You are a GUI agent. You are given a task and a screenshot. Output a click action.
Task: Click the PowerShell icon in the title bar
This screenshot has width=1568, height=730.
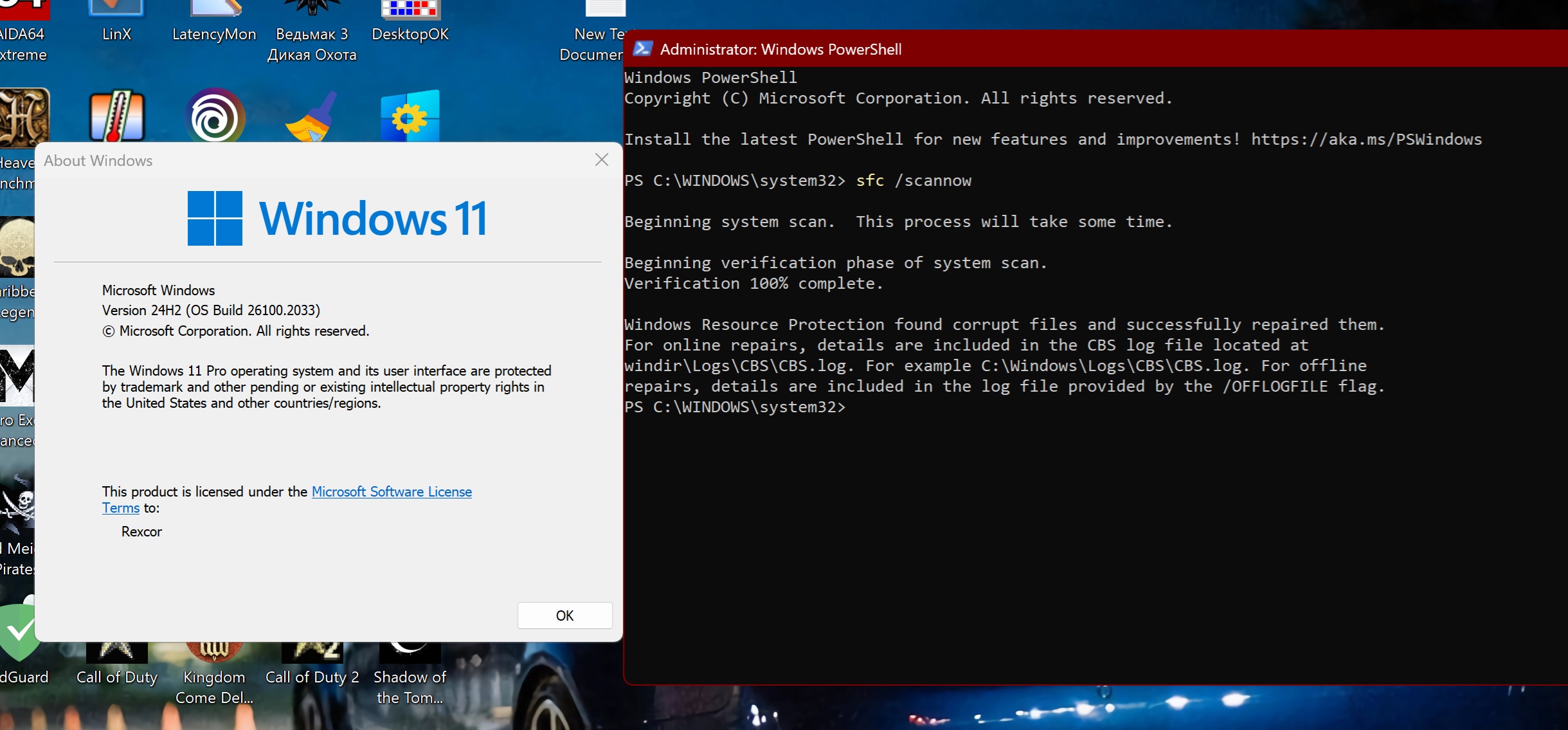[x=642, y=49]
